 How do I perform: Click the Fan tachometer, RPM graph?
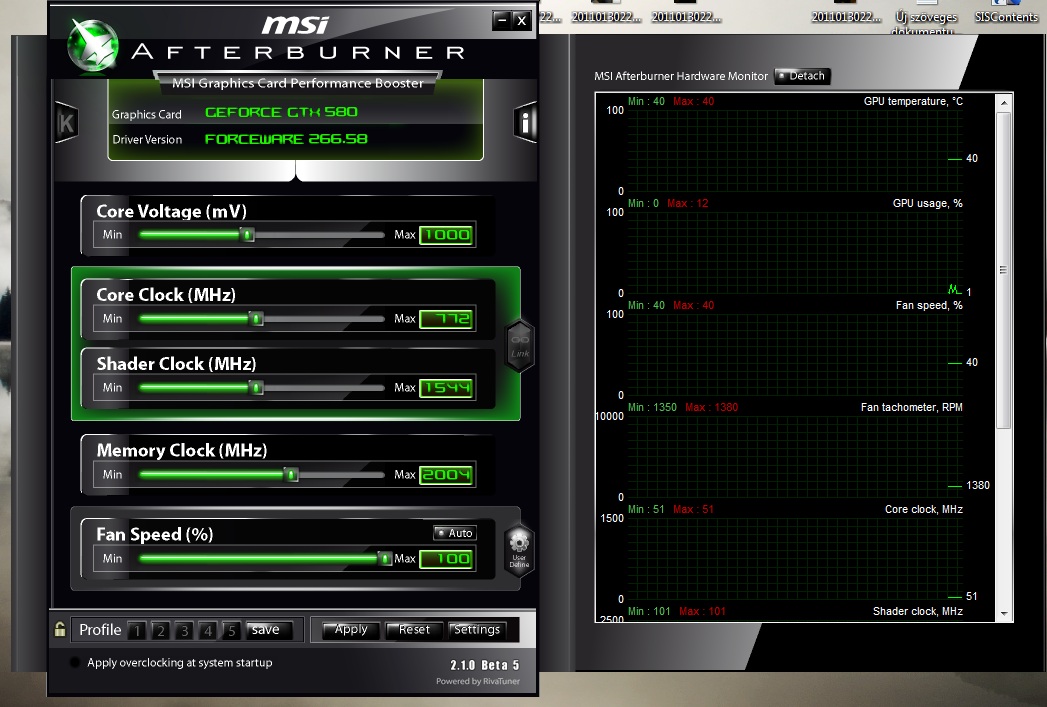795,457
